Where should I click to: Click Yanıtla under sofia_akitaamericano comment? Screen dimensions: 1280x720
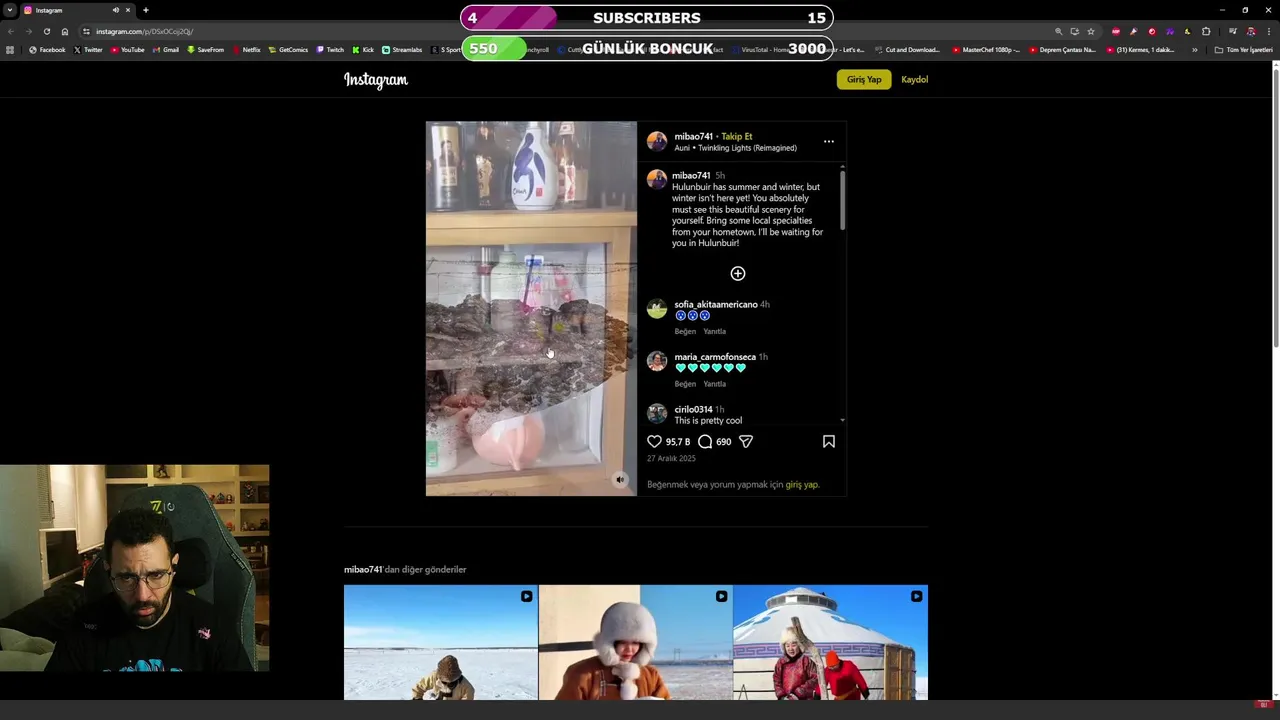[714, 331]
